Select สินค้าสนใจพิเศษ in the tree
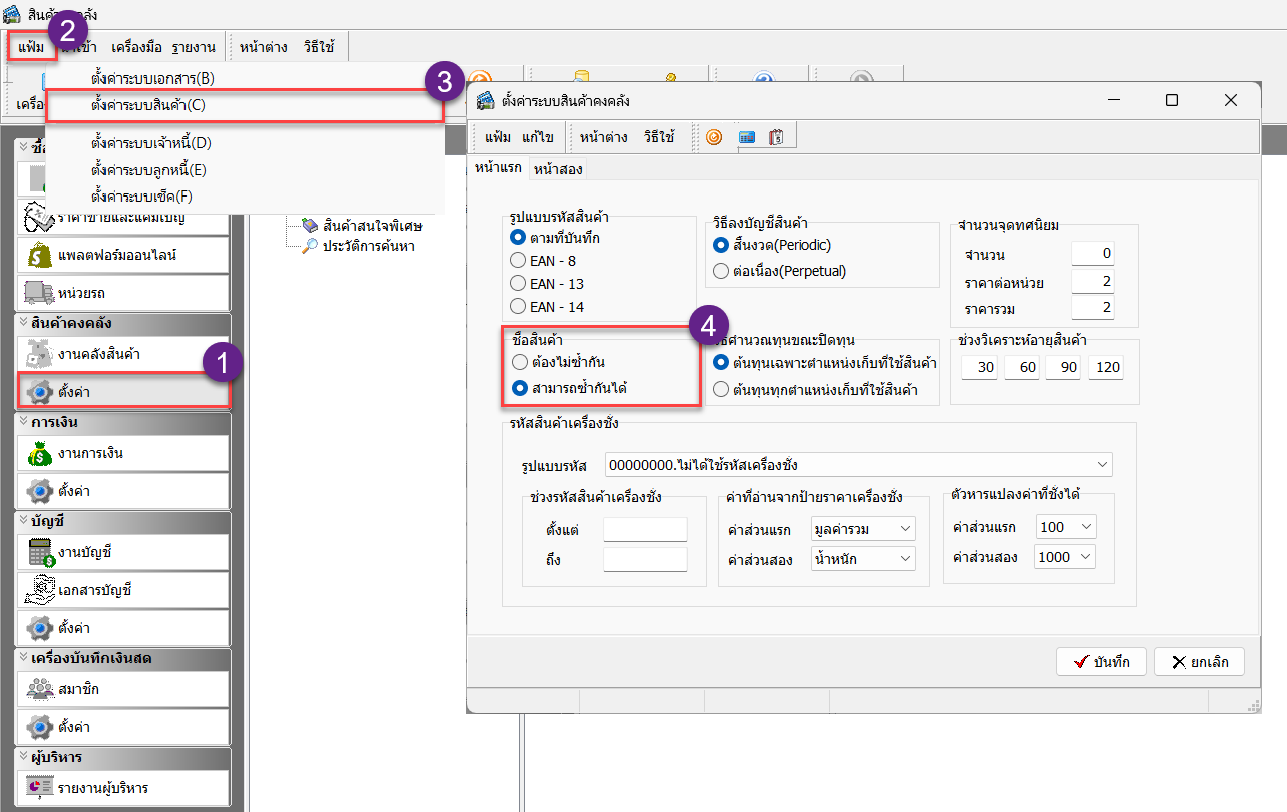 [x=372, y=226]
